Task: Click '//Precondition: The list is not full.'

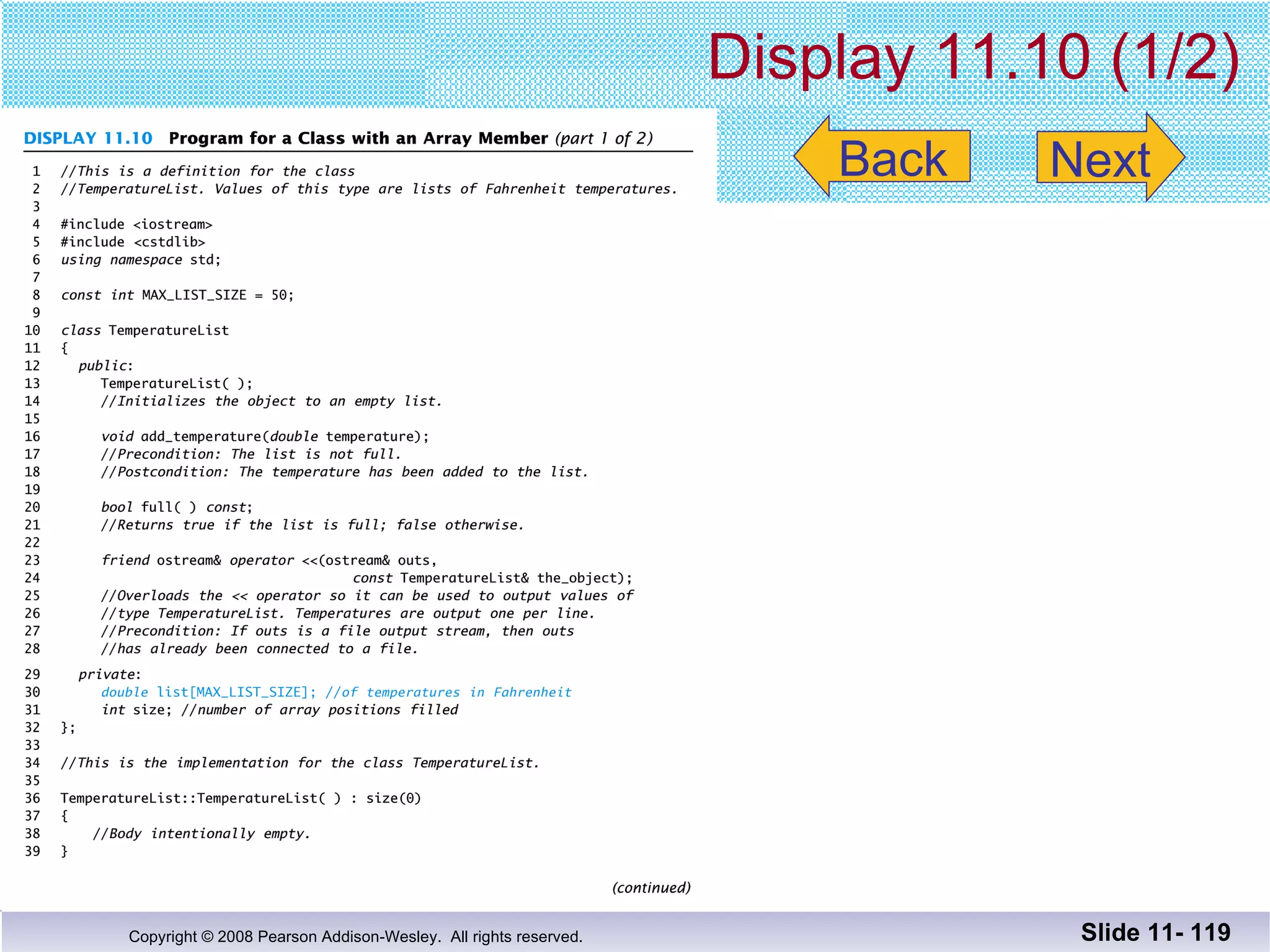Action: click(x=251, y=454)
